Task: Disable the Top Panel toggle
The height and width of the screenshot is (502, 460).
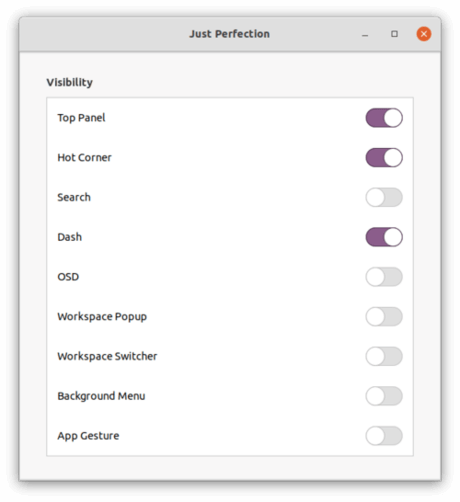Action: tap(384, 118)
